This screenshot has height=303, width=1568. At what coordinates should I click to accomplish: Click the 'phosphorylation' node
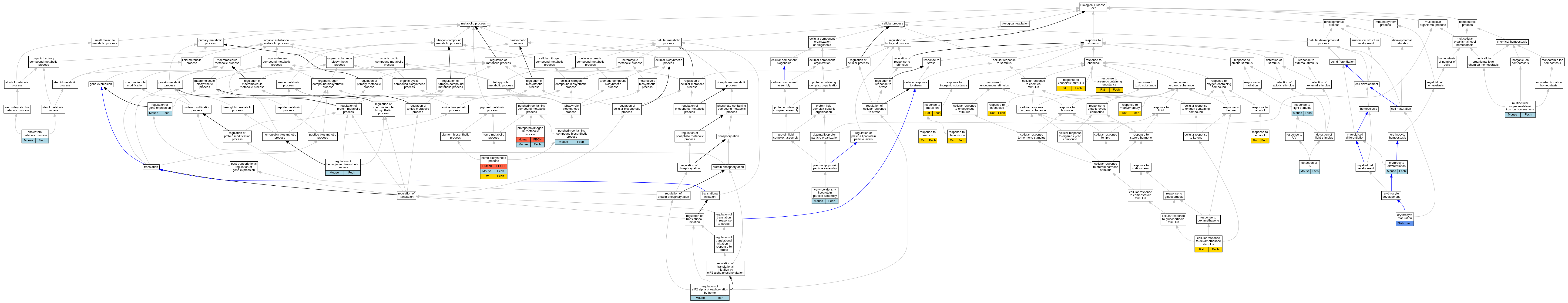click(x=728, y=136)
